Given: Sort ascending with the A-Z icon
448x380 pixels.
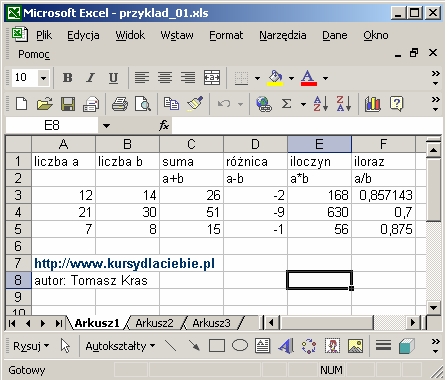Looking at the screenshot, I should (x=321, y=104).
